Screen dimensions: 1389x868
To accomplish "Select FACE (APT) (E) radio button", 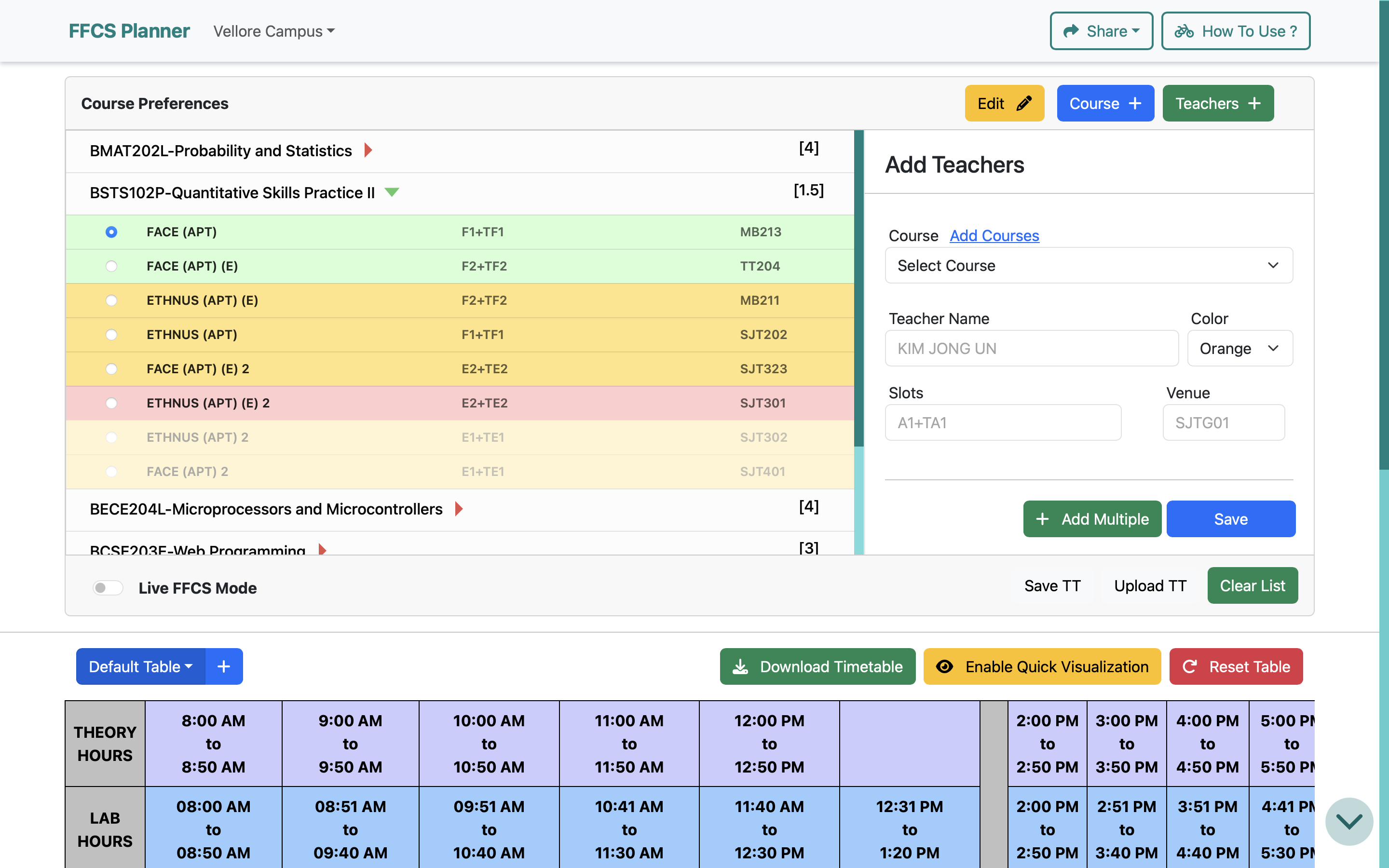I will click(x=111, y=266).
